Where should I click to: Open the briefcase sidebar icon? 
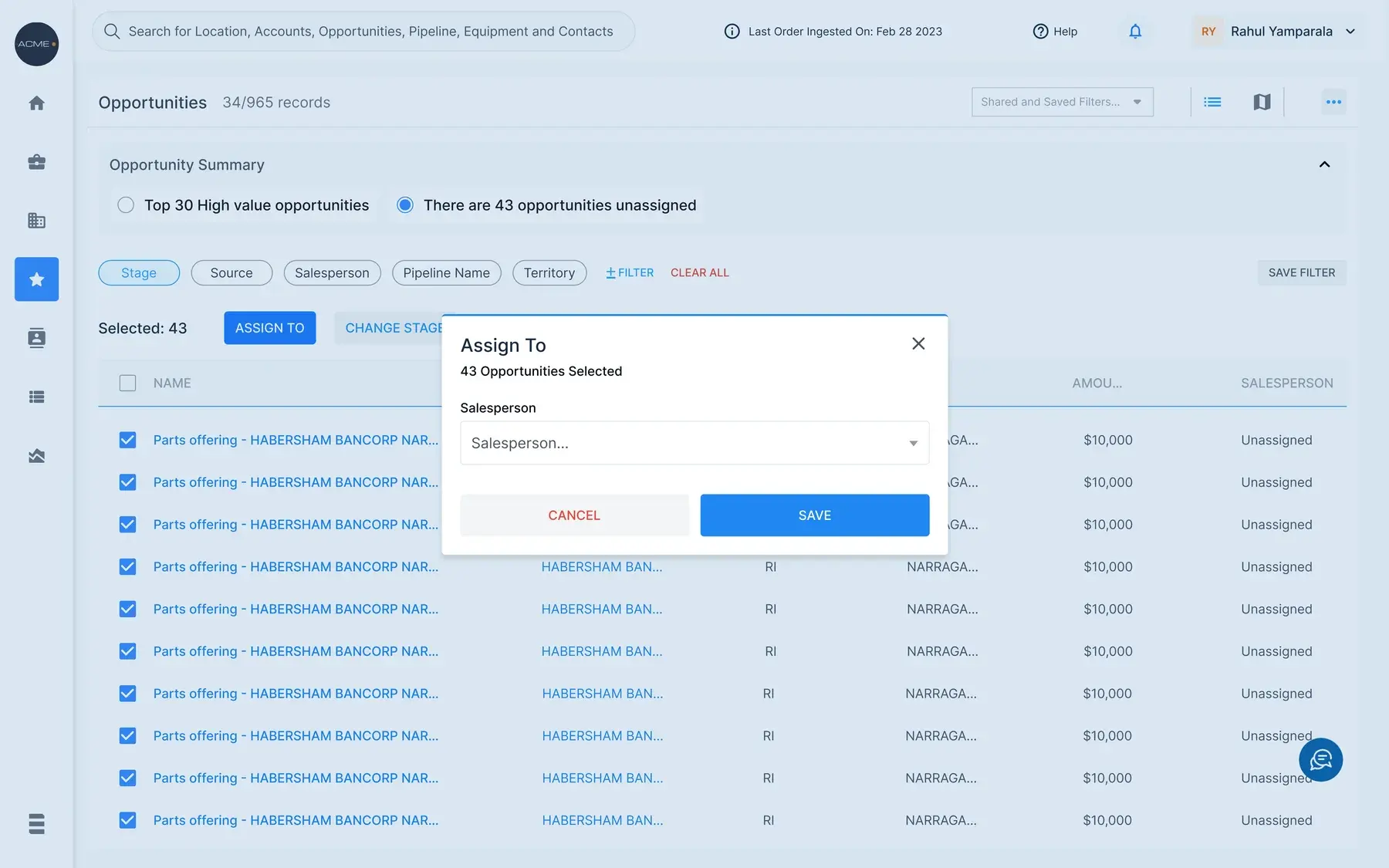pyautogui.click(x=36, y=162)
